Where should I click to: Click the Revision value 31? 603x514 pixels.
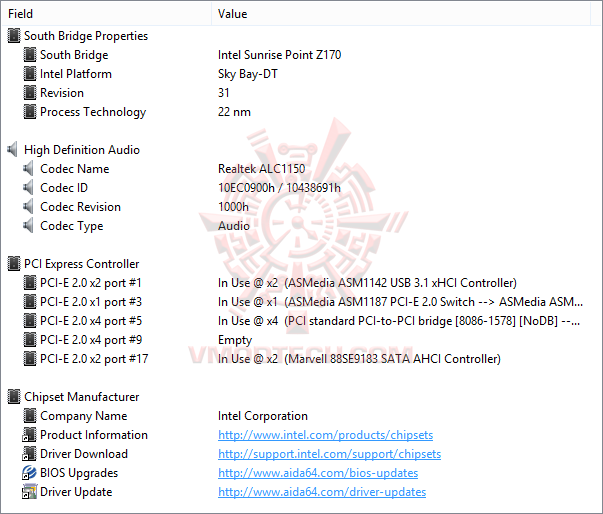coord(223,93)
